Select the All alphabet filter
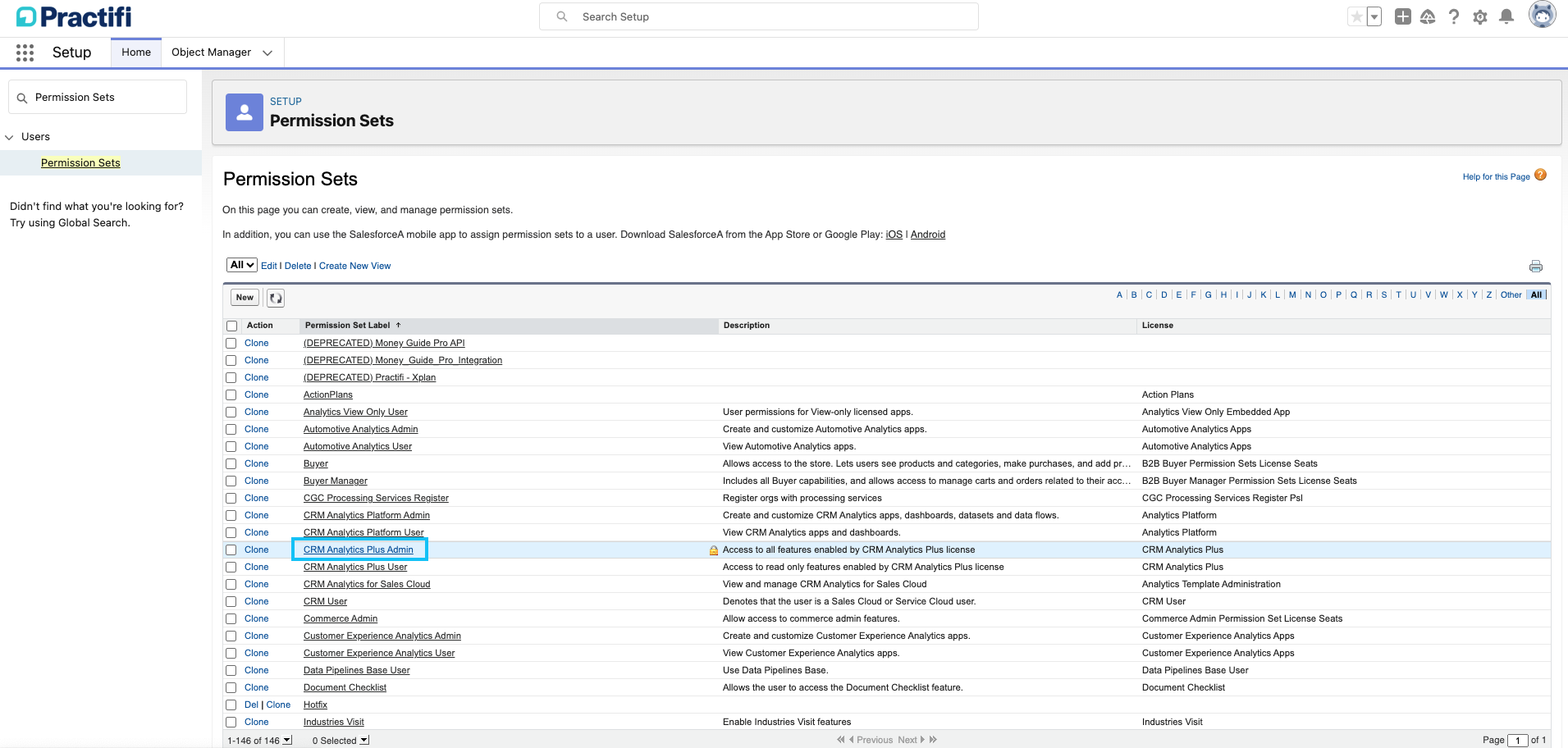Screen dimensions: 1568x748 tap(1536, 295)
